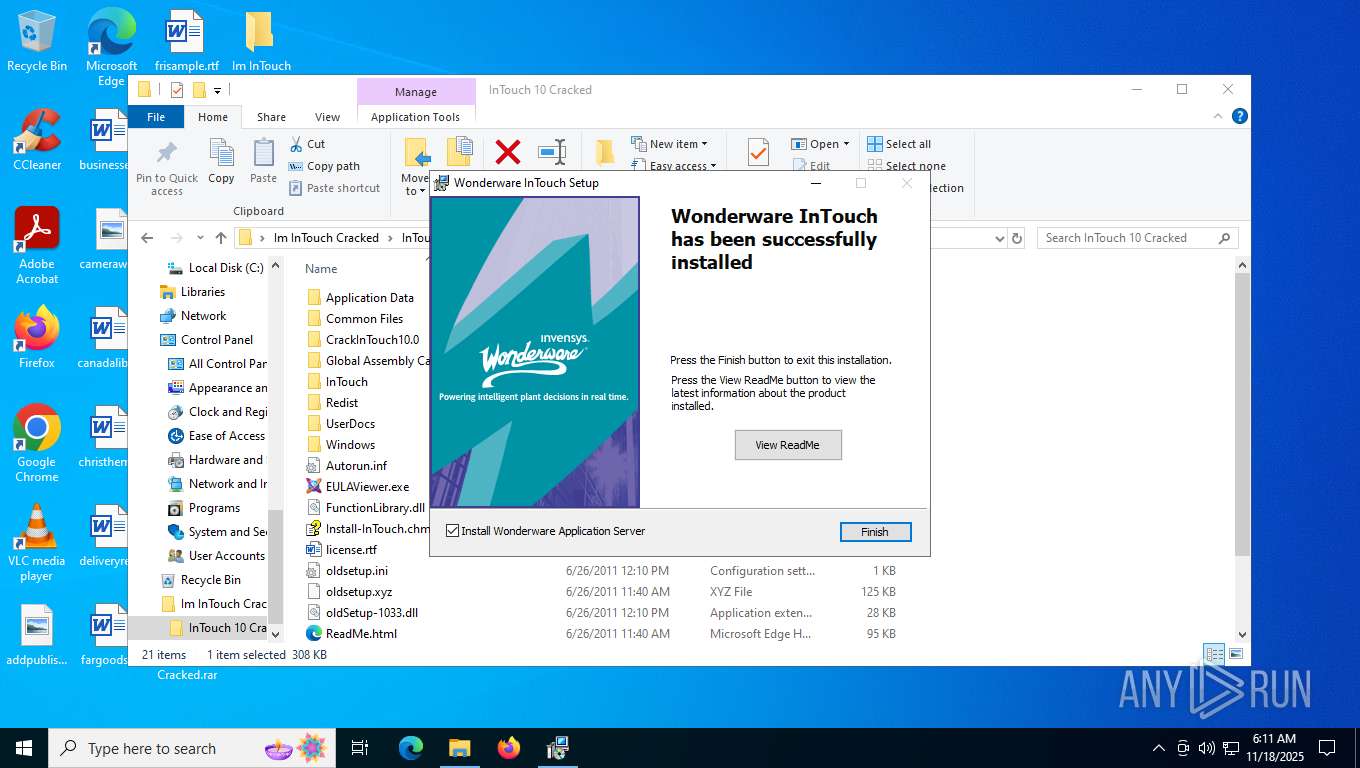Open the Quick Access Toolbar customize dropdown

(x=218, y=90)
